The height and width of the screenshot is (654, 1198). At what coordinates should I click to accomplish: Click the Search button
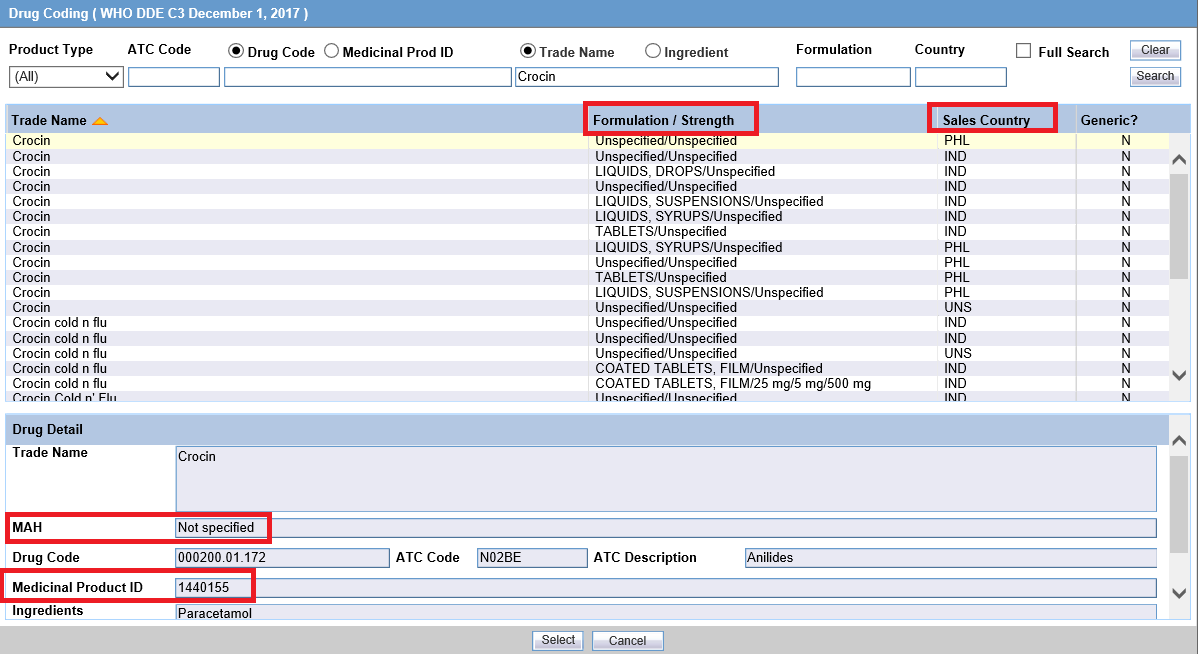pyautogui.click(x=1155, y=76)
